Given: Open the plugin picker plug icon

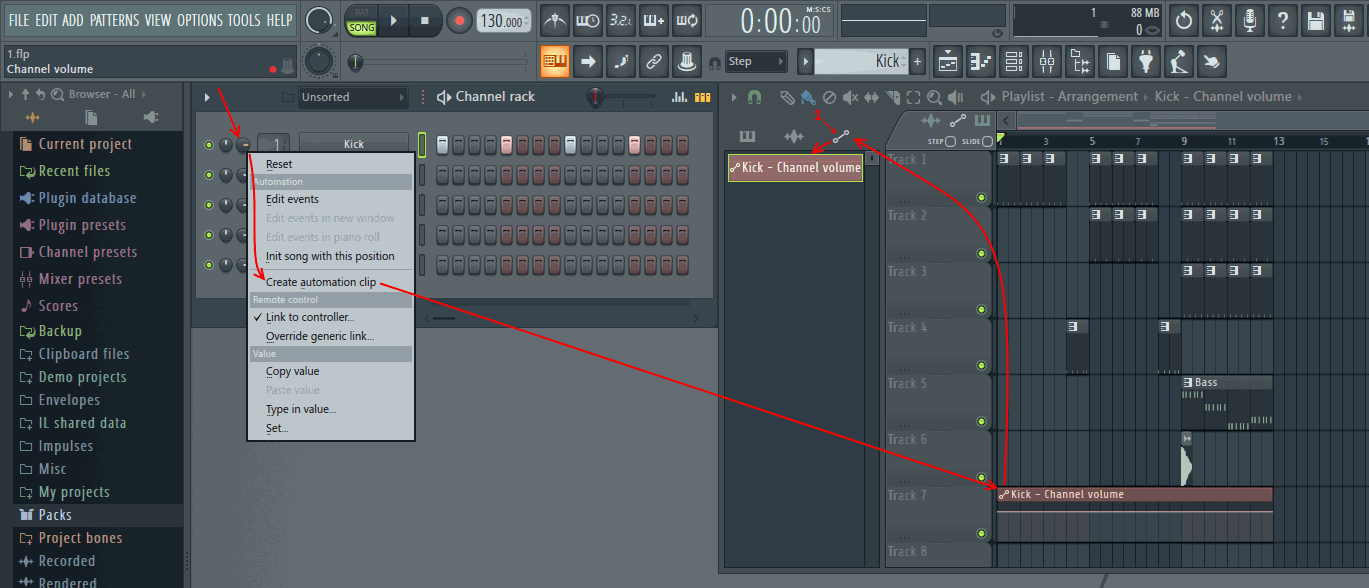Looking at the screenshot, I should pos(1146,62).
